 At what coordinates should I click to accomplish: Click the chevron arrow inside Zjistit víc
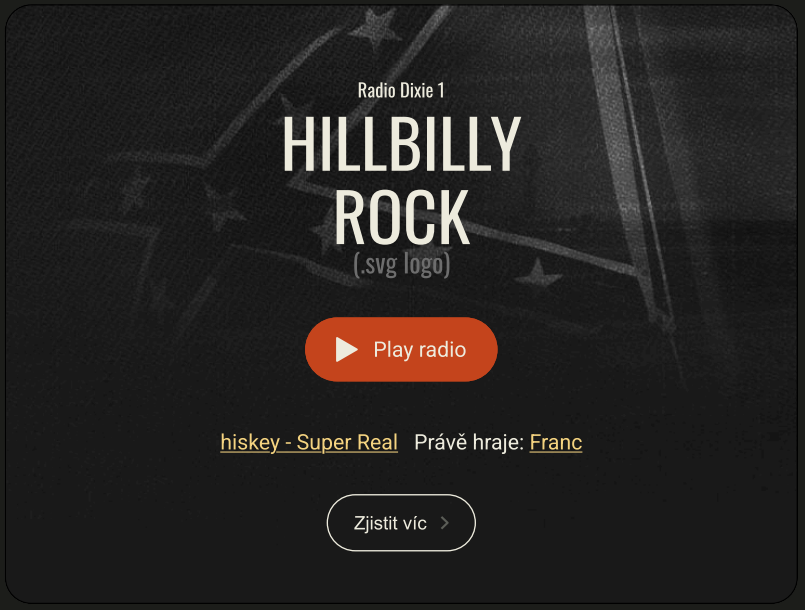tap(445, 523)
